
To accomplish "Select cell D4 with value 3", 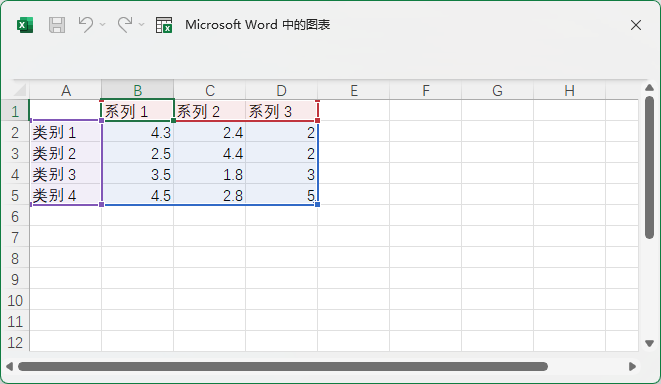I will click(281, 174).
